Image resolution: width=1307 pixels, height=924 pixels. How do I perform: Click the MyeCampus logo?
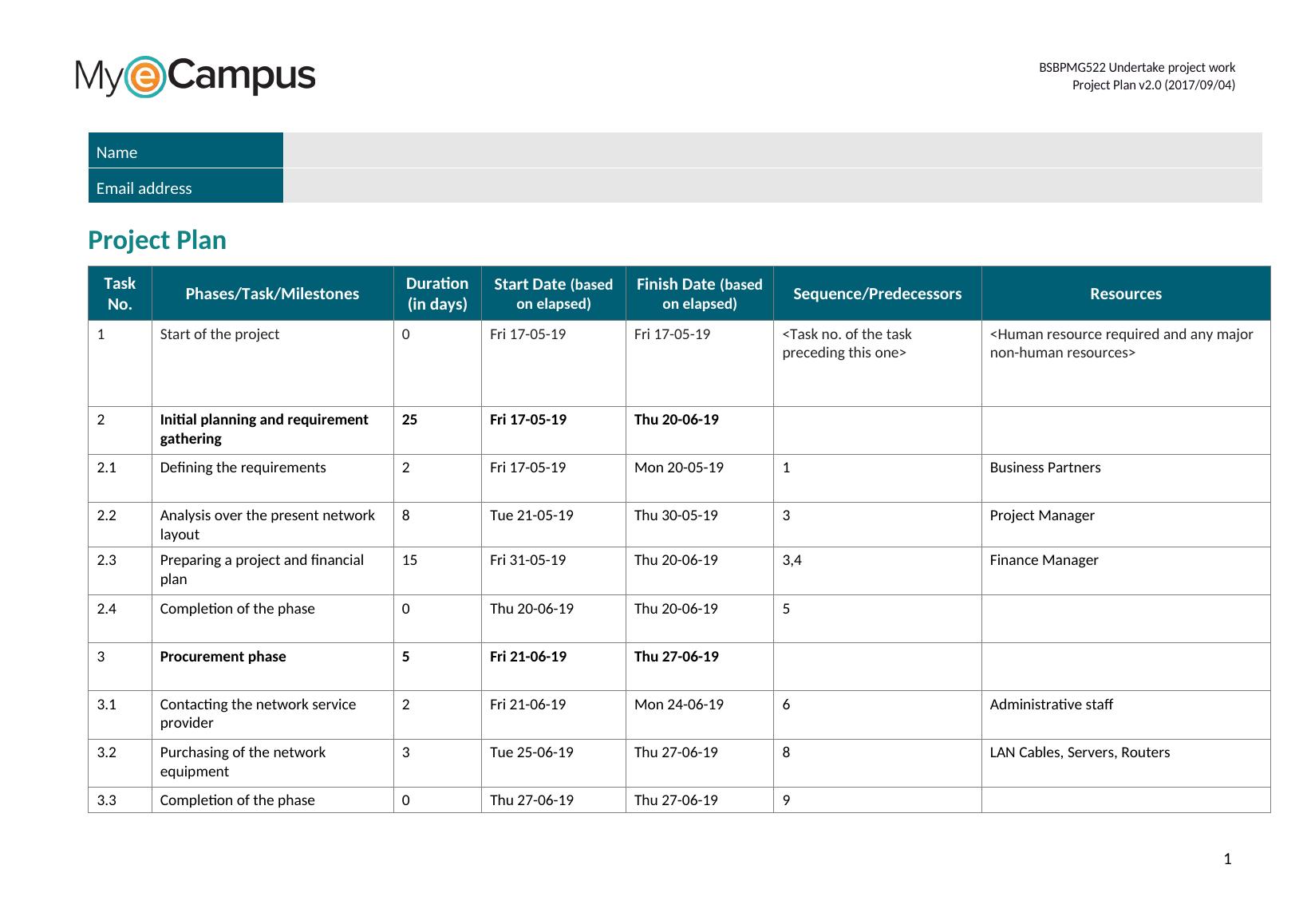tap(195, 77)
